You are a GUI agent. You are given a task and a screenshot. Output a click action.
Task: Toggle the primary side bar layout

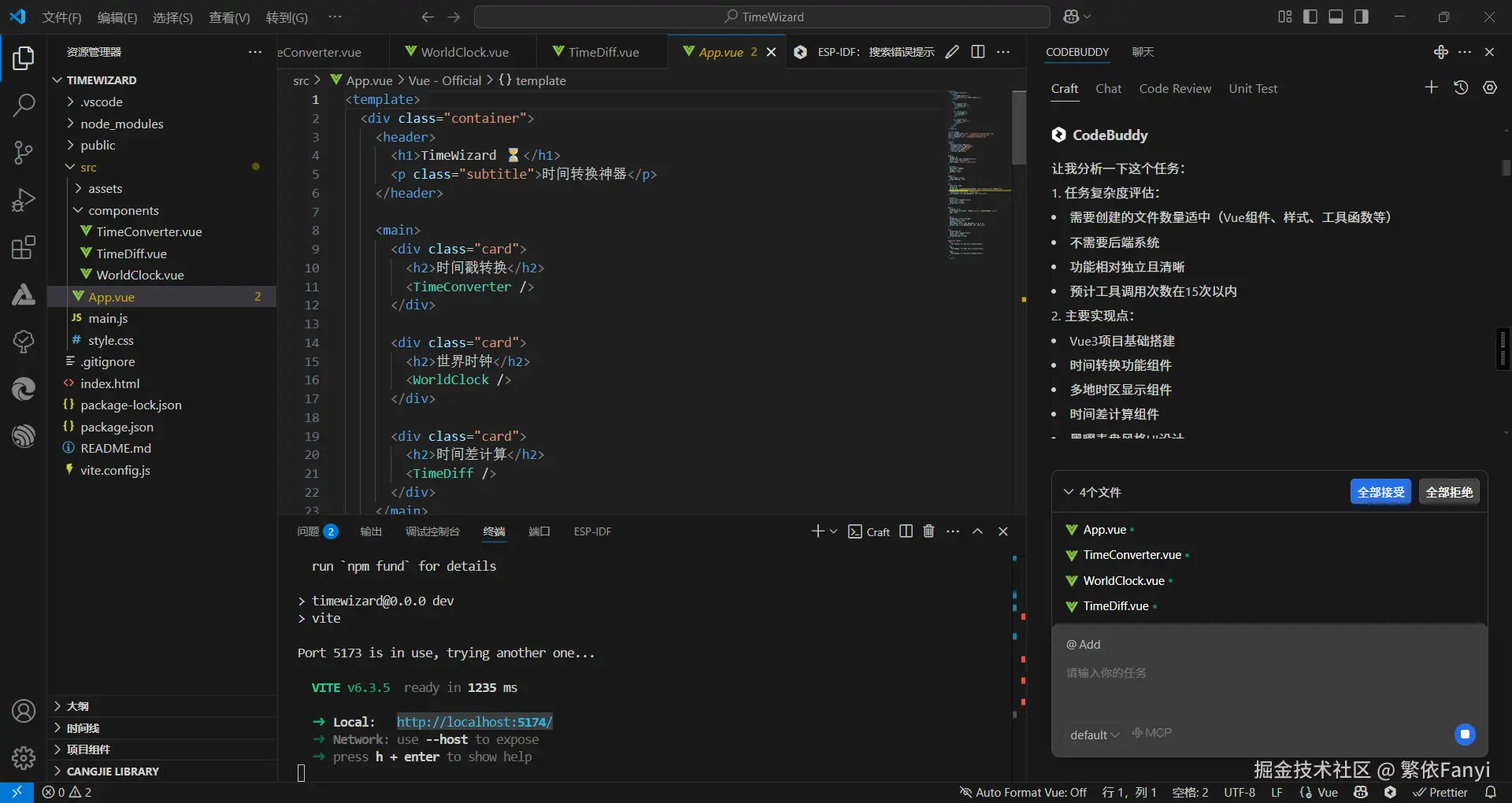tap(1310, 17)
